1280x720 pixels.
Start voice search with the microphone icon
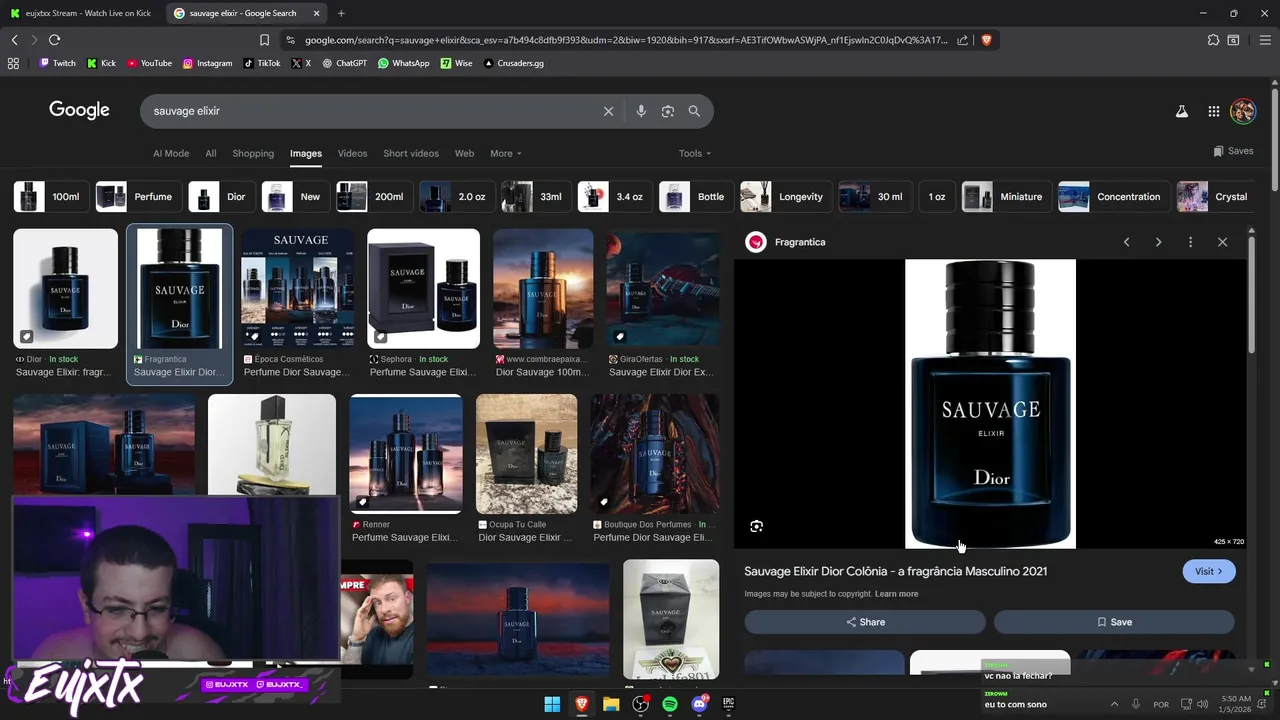(641, 111)
